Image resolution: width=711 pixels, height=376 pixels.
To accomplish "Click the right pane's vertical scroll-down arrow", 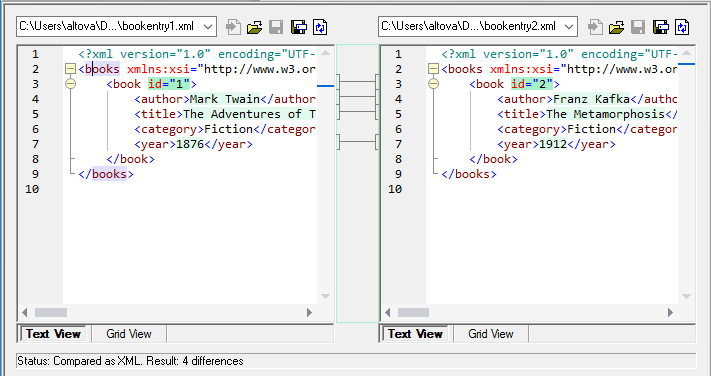I will [687, 296].
